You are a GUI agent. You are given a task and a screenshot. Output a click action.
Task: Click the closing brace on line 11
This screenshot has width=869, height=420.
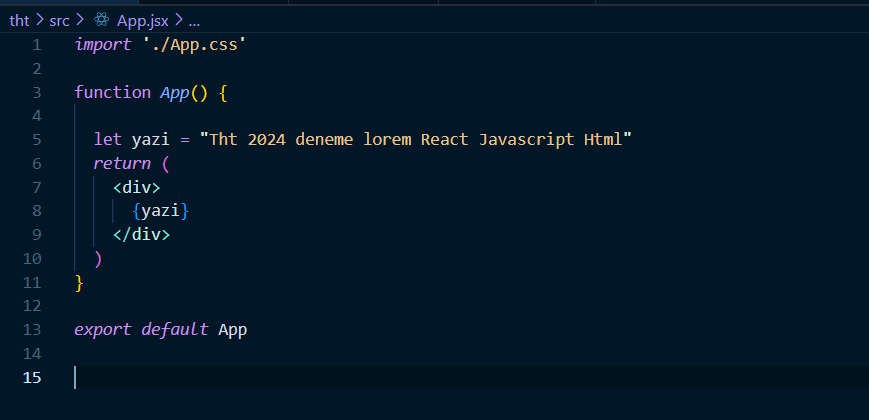(79, 283)
